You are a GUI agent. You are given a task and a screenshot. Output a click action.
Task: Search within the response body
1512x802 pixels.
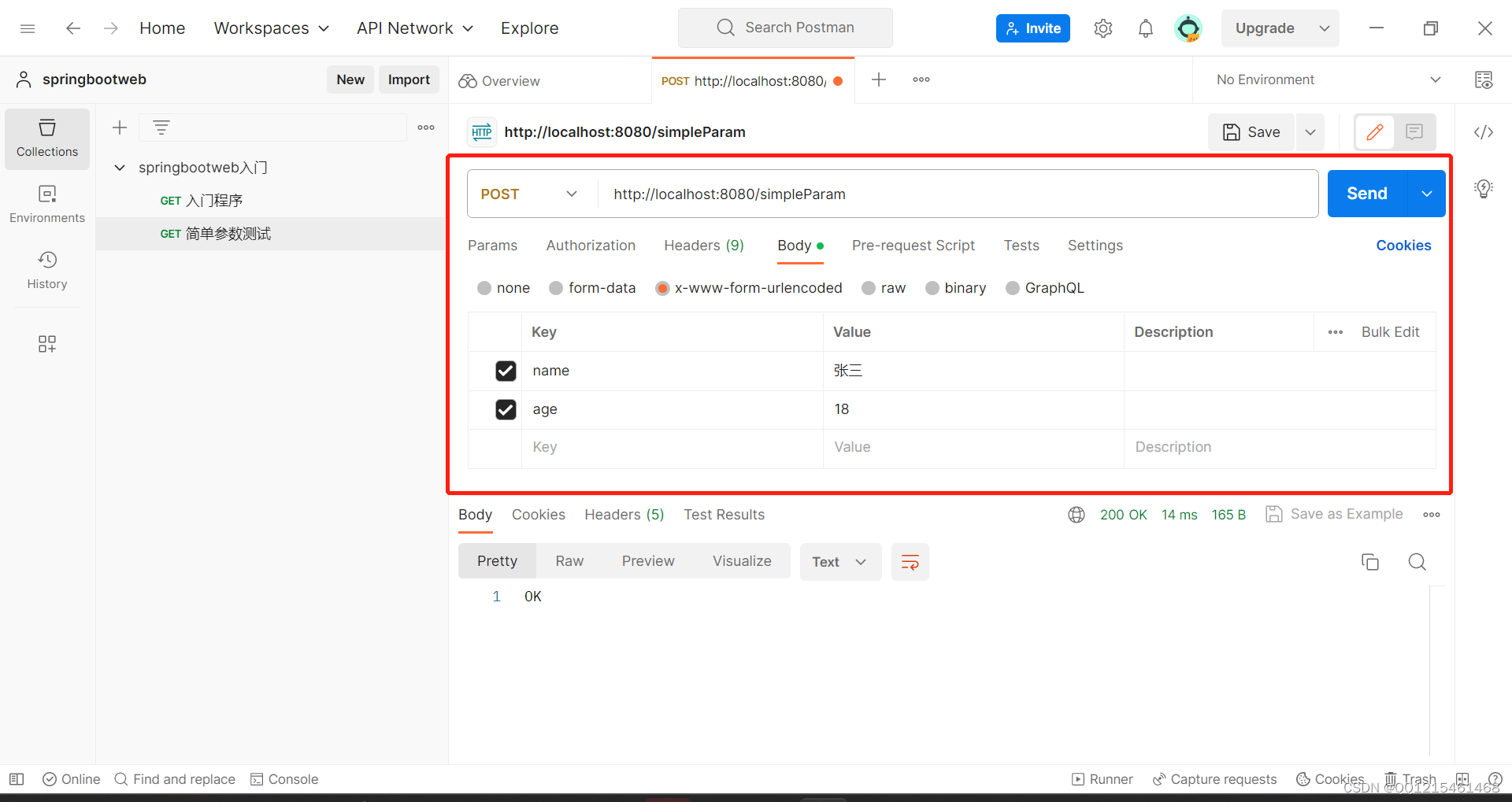click(x=1417, y=562)
